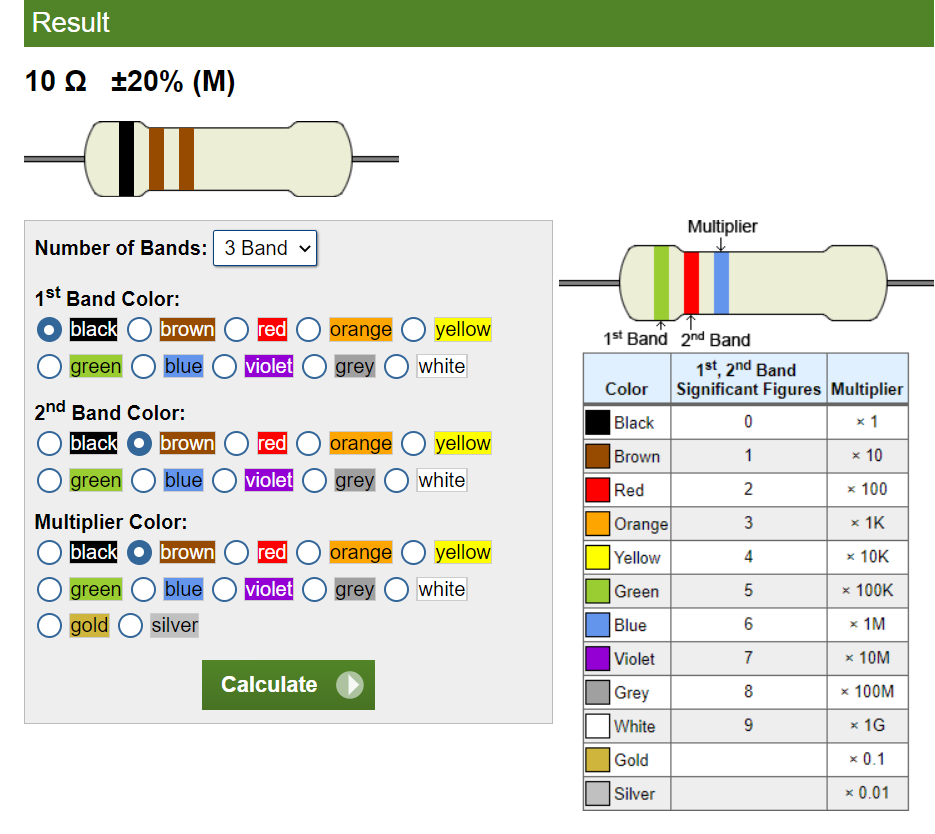The width and height of the screenshot is (935, 834).
Task: Set Multiplier Color to green
Action: click(x=49, y=590)
